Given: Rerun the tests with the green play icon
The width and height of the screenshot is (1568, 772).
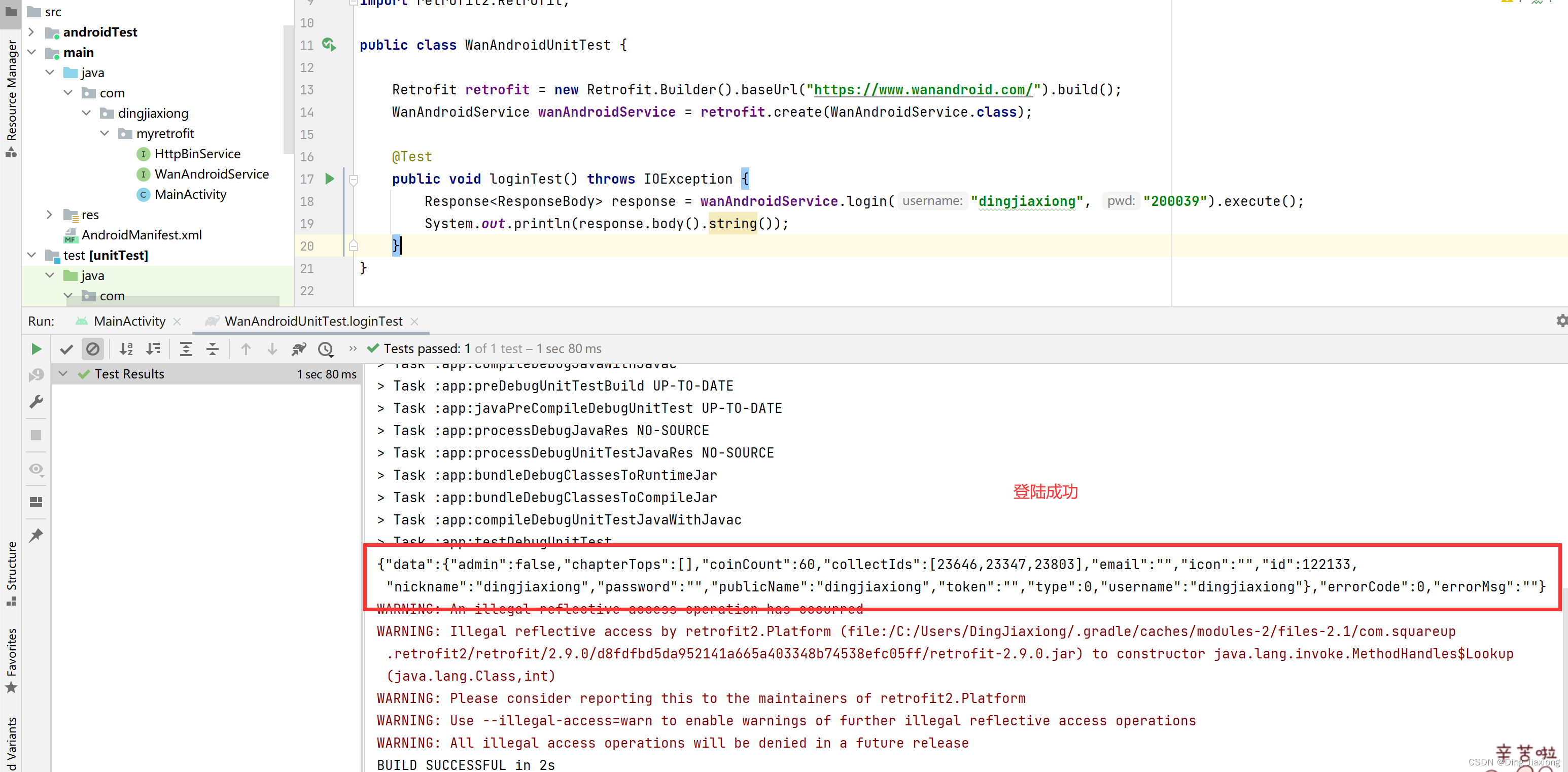Looking at the screenshot, I should [36, 349].
